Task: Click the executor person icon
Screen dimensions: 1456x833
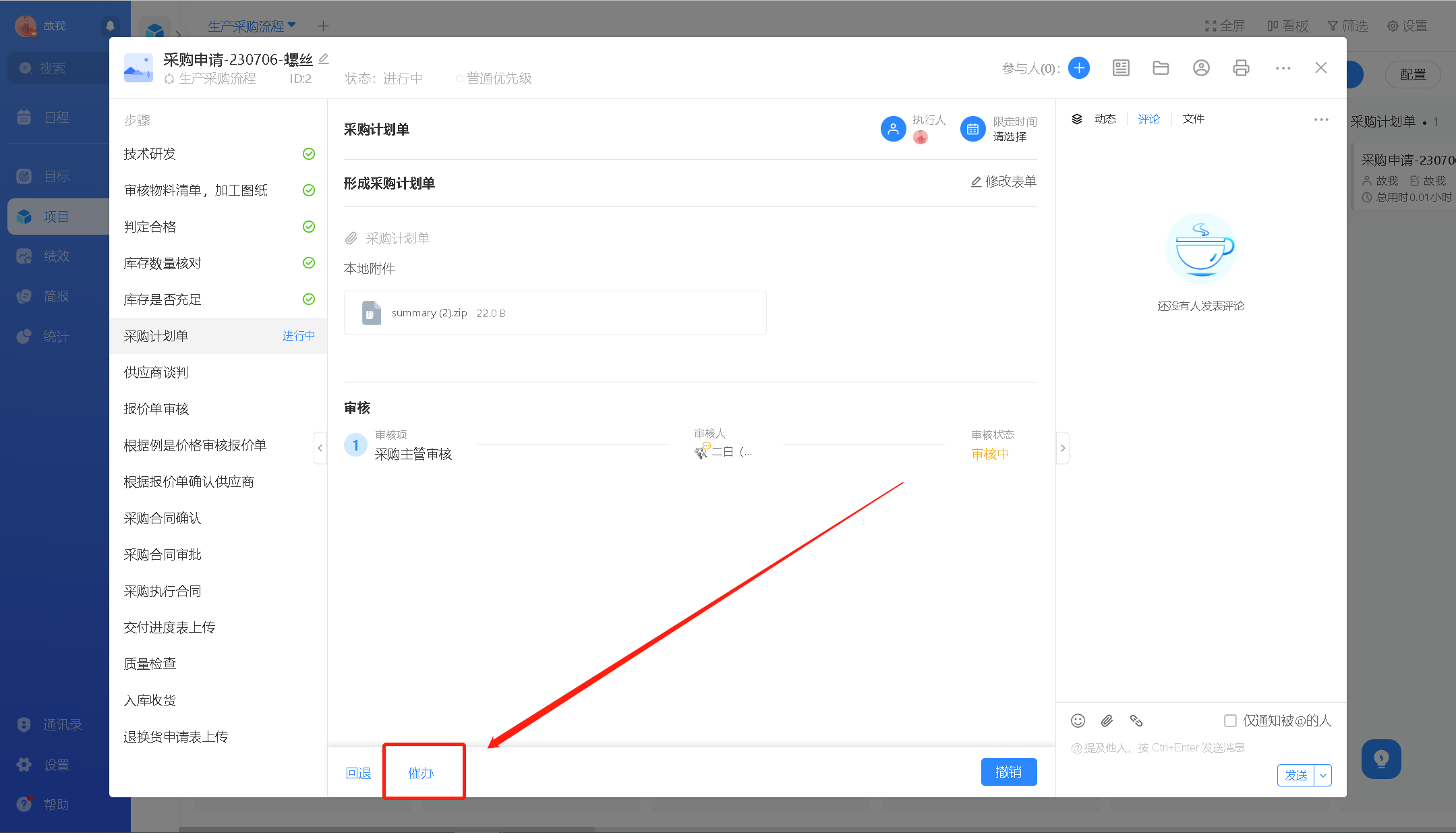Action: pos(893,128)
